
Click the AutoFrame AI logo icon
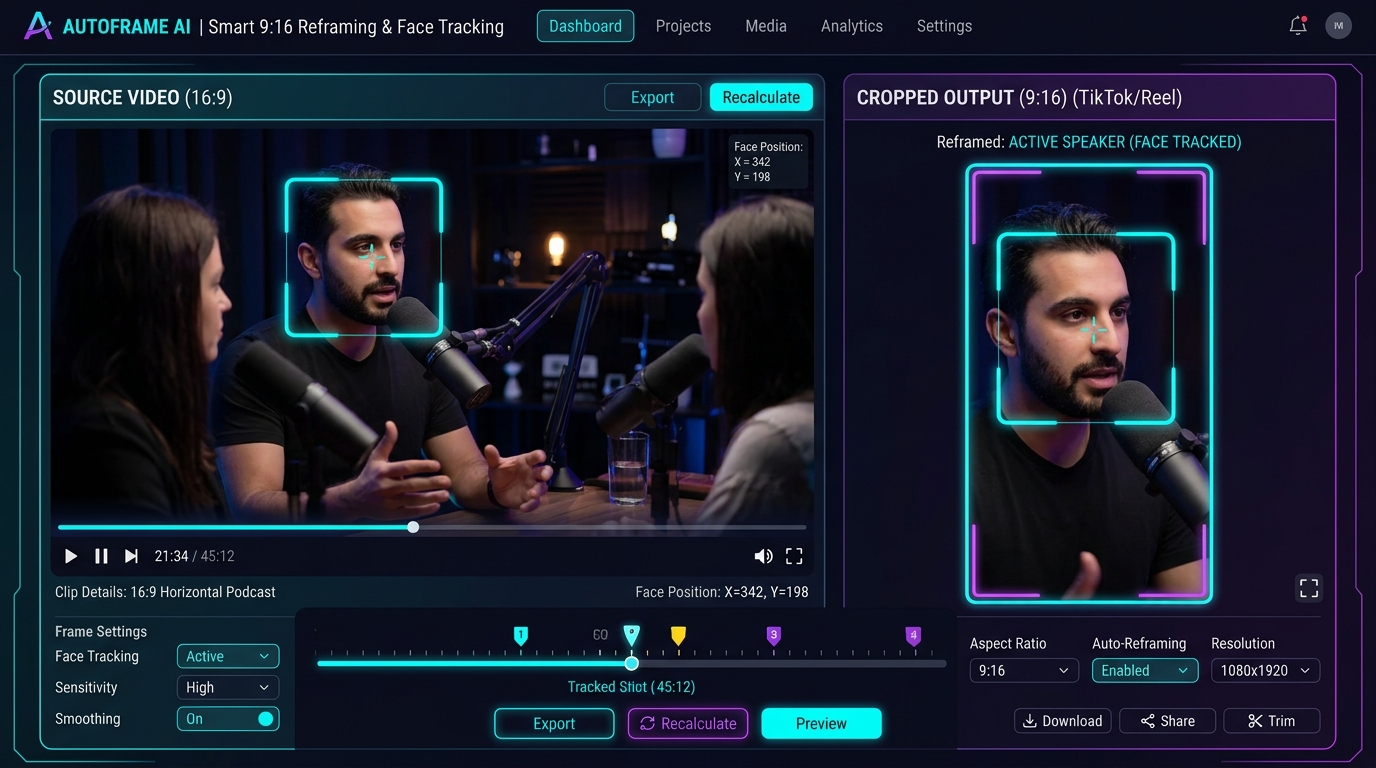(38, 26)
